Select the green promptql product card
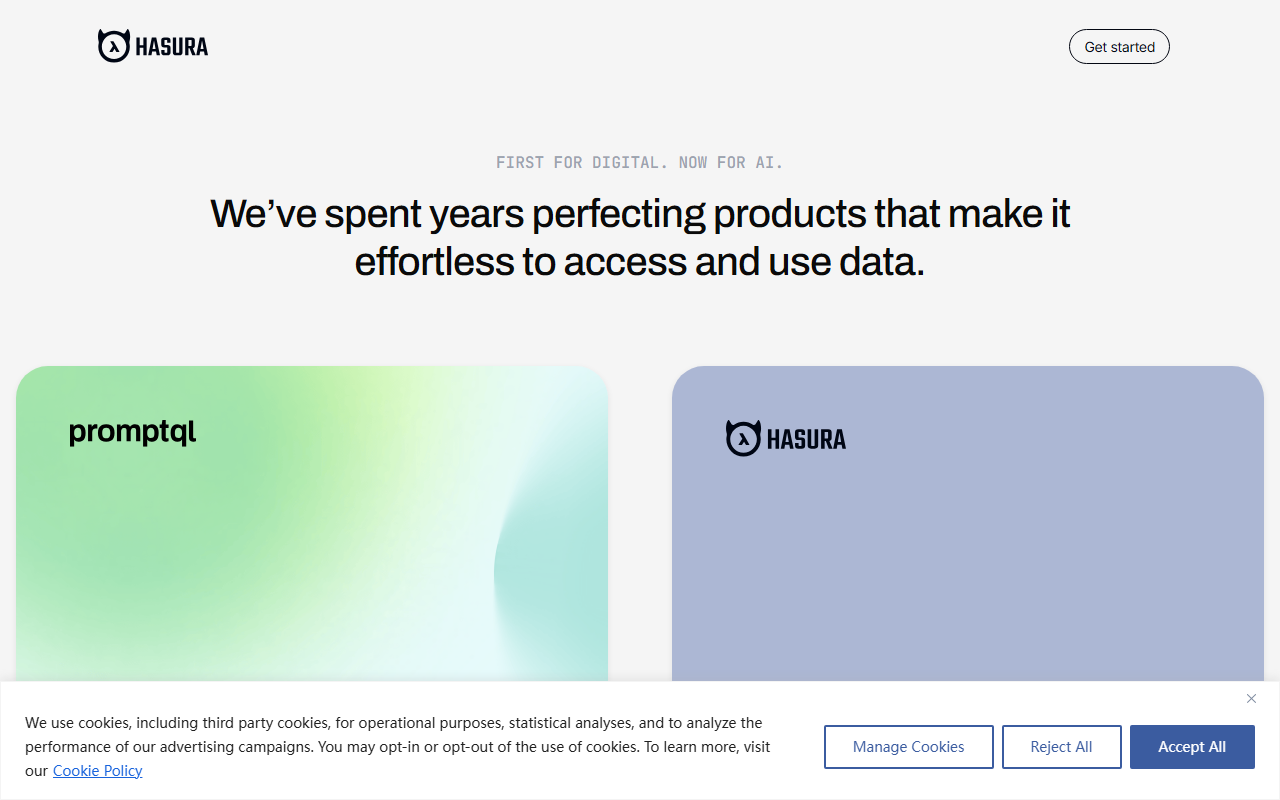1280x800 pixels. pyautogui.click(x=312, y=524)
